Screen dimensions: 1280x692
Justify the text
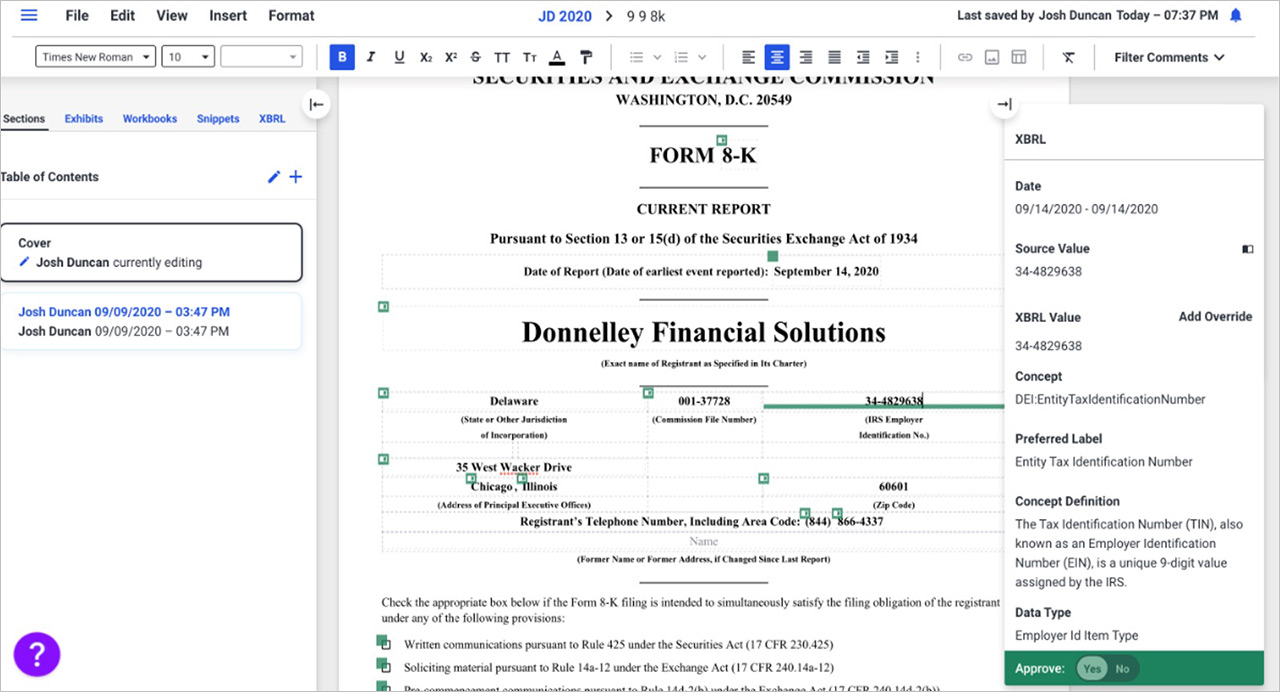[834, 57]
